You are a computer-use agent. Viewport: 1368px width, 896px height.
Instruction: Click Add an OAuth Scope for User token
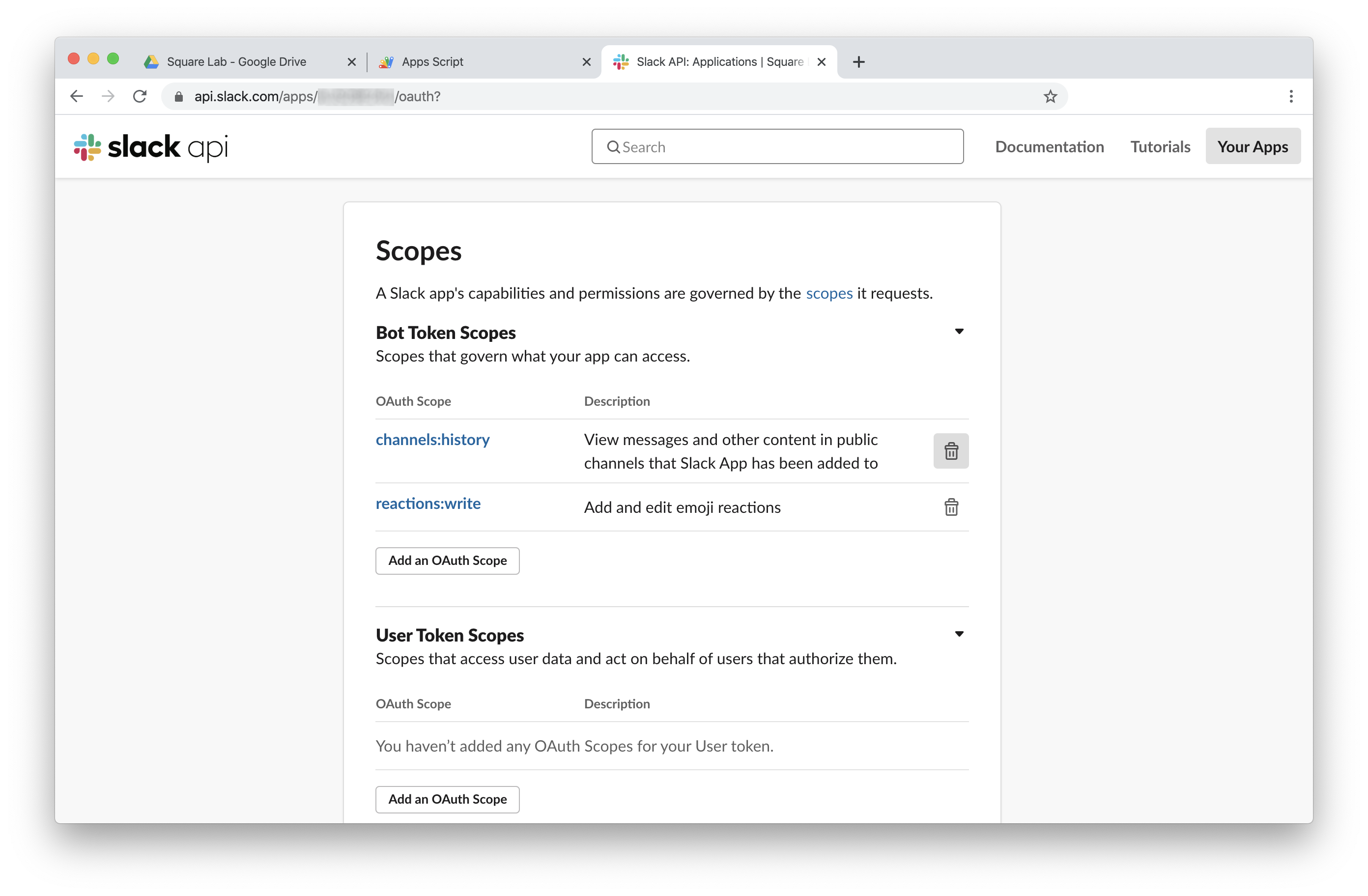[448, 798]
